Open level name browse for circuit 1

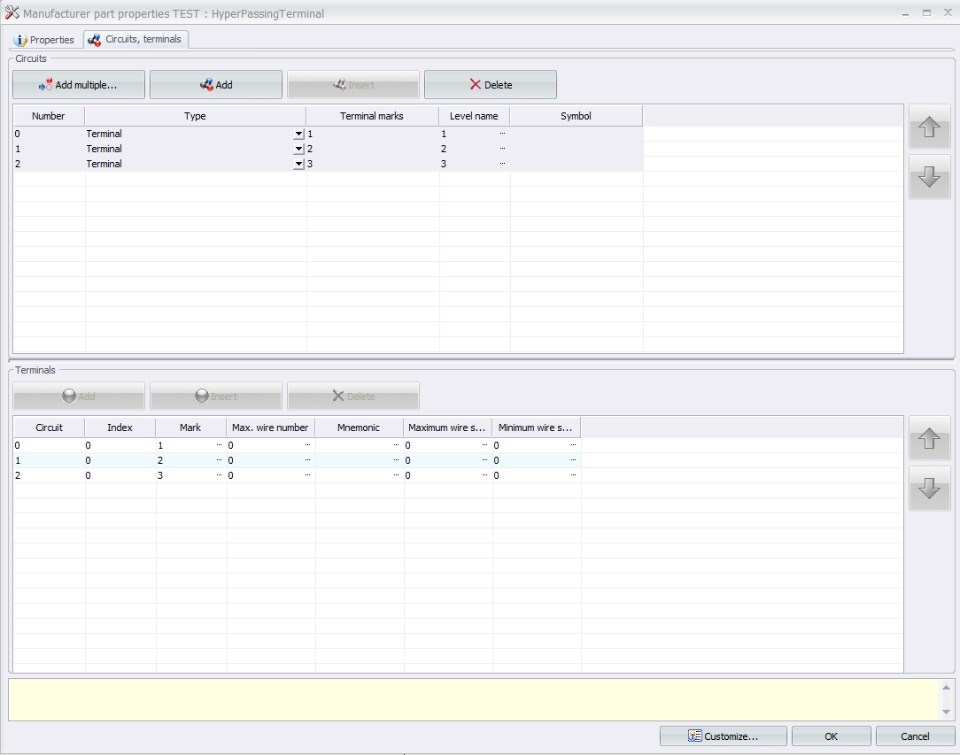point(503,149)
